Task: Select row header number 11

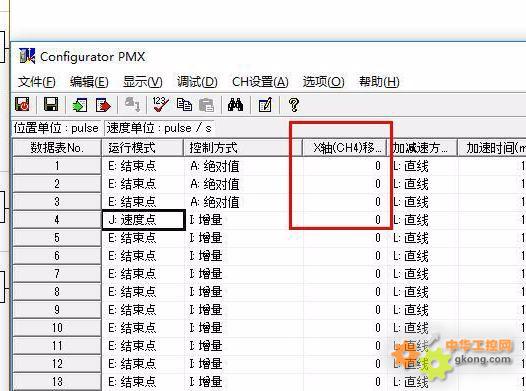Action: click(x=57, y=346)
